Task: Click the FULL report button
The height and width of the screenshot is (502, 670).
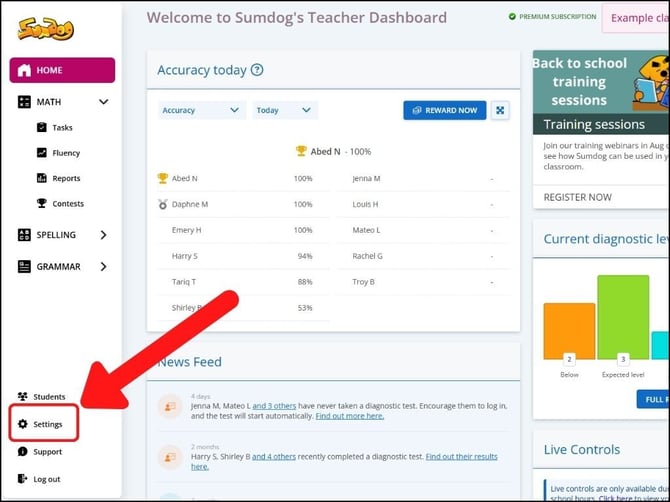Action: click(x=653, y=399)
